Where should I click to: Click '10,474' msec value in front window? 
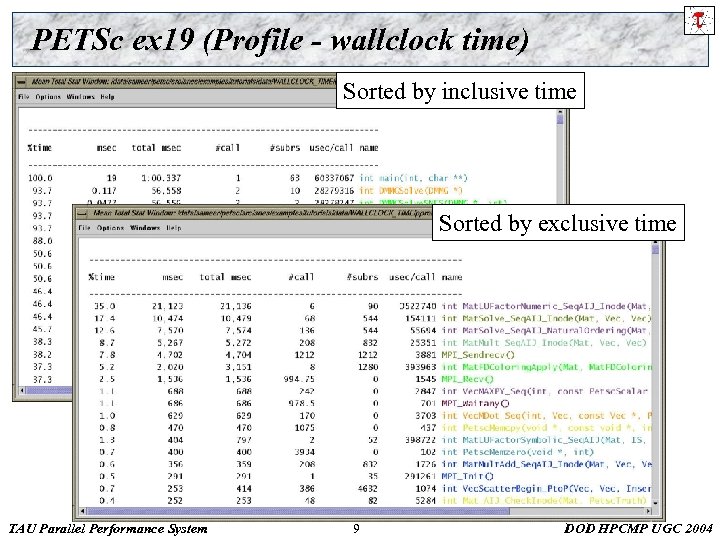pos(167,318)
